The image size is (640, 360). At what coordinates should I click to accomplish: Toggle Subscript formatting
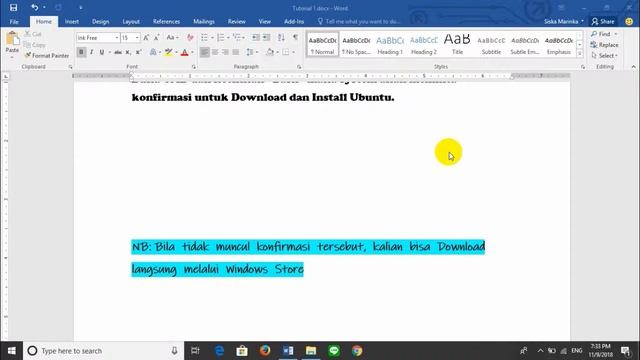[128, 52]
